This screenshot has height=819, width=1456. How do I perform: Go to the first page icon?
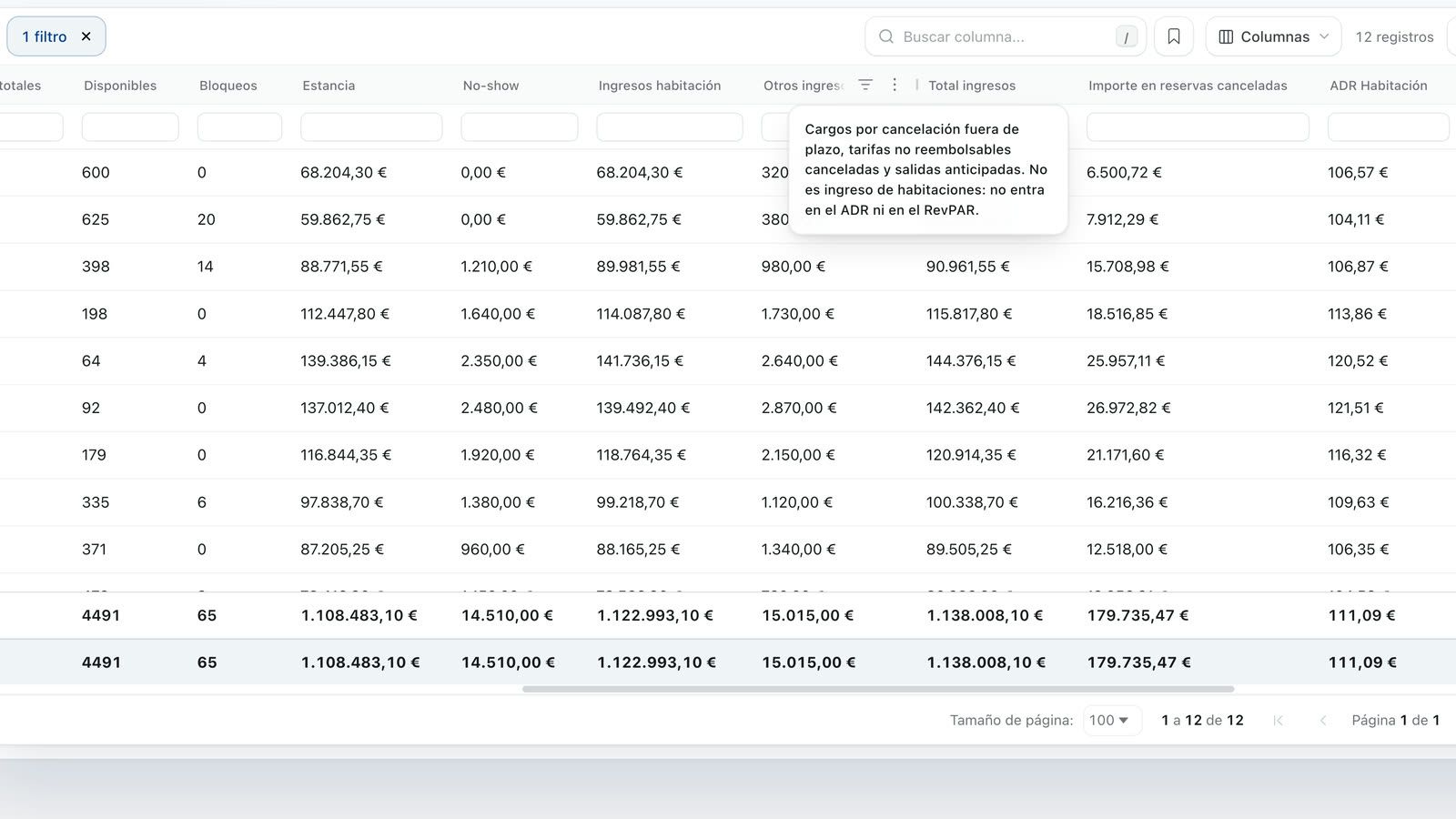click(1278, 720)
